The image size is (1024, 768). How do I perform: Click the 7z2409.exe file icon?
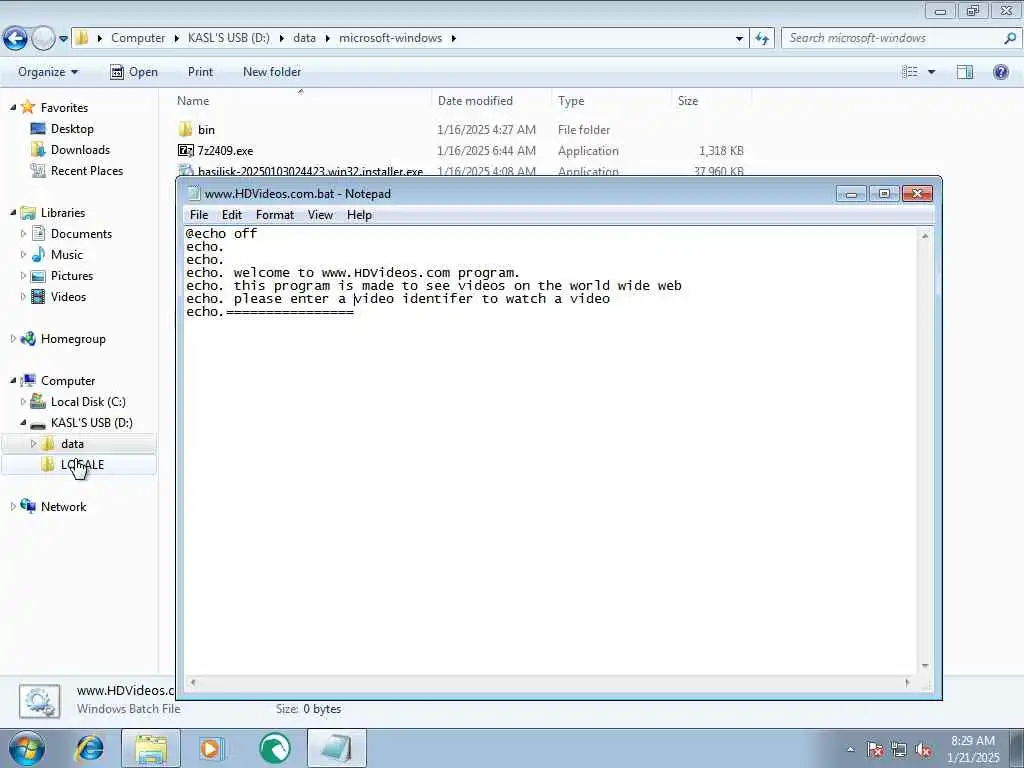point(185,150)
